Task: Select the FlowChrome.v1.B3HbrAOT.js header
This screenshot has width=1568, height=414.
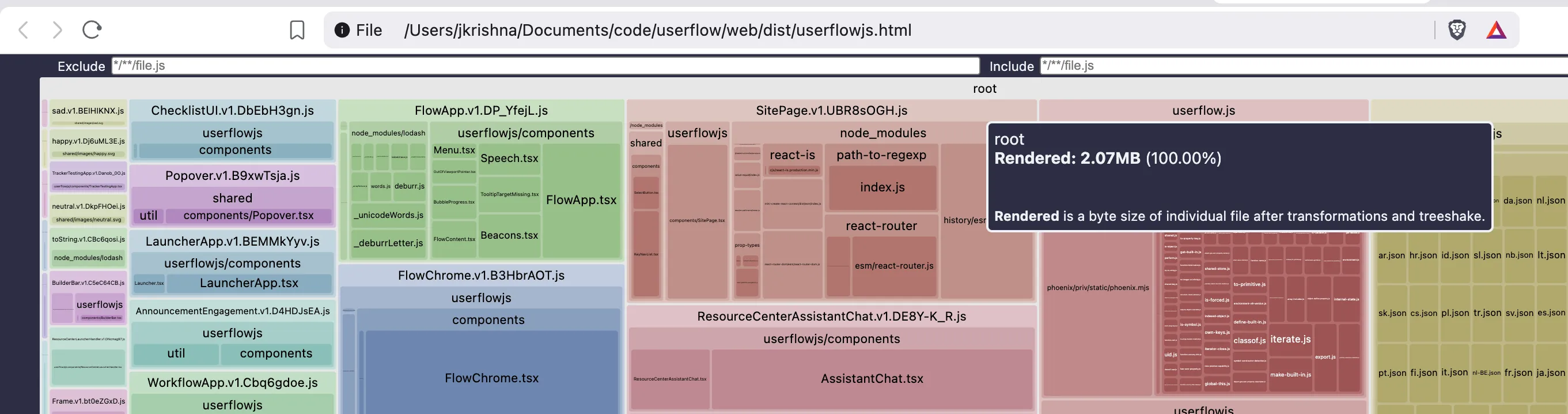Action: (x=481, y=276)
